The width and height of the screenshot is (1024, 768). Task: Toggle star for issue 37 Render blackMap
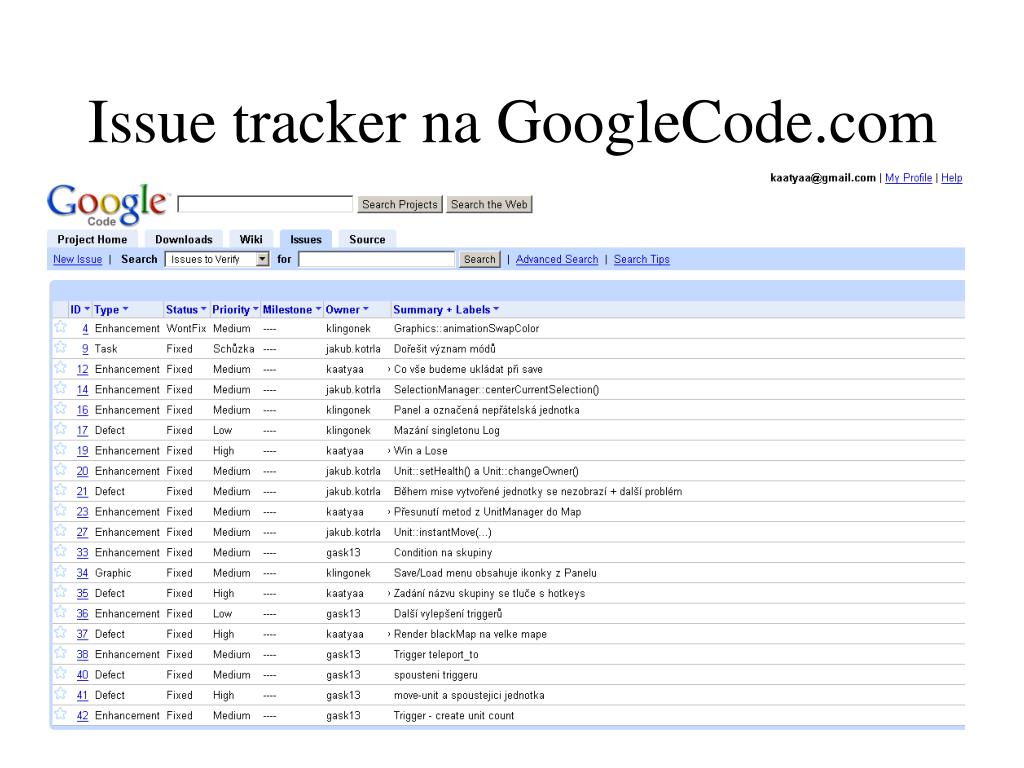point(61,633)
